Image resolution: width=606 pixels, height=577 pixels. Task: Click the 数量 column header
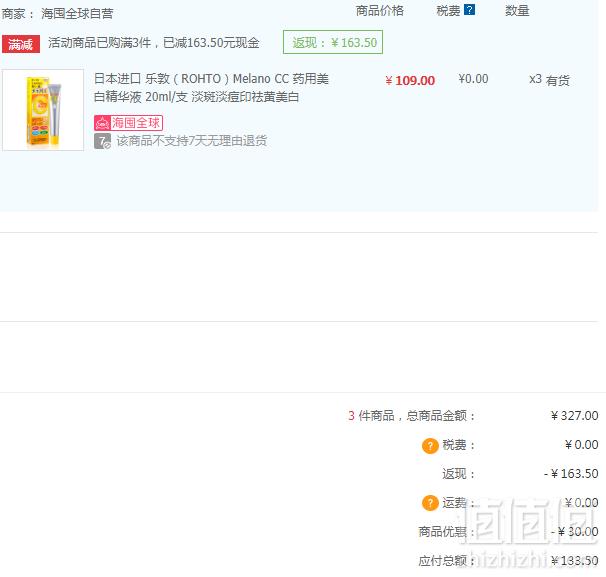click(517, 11)
